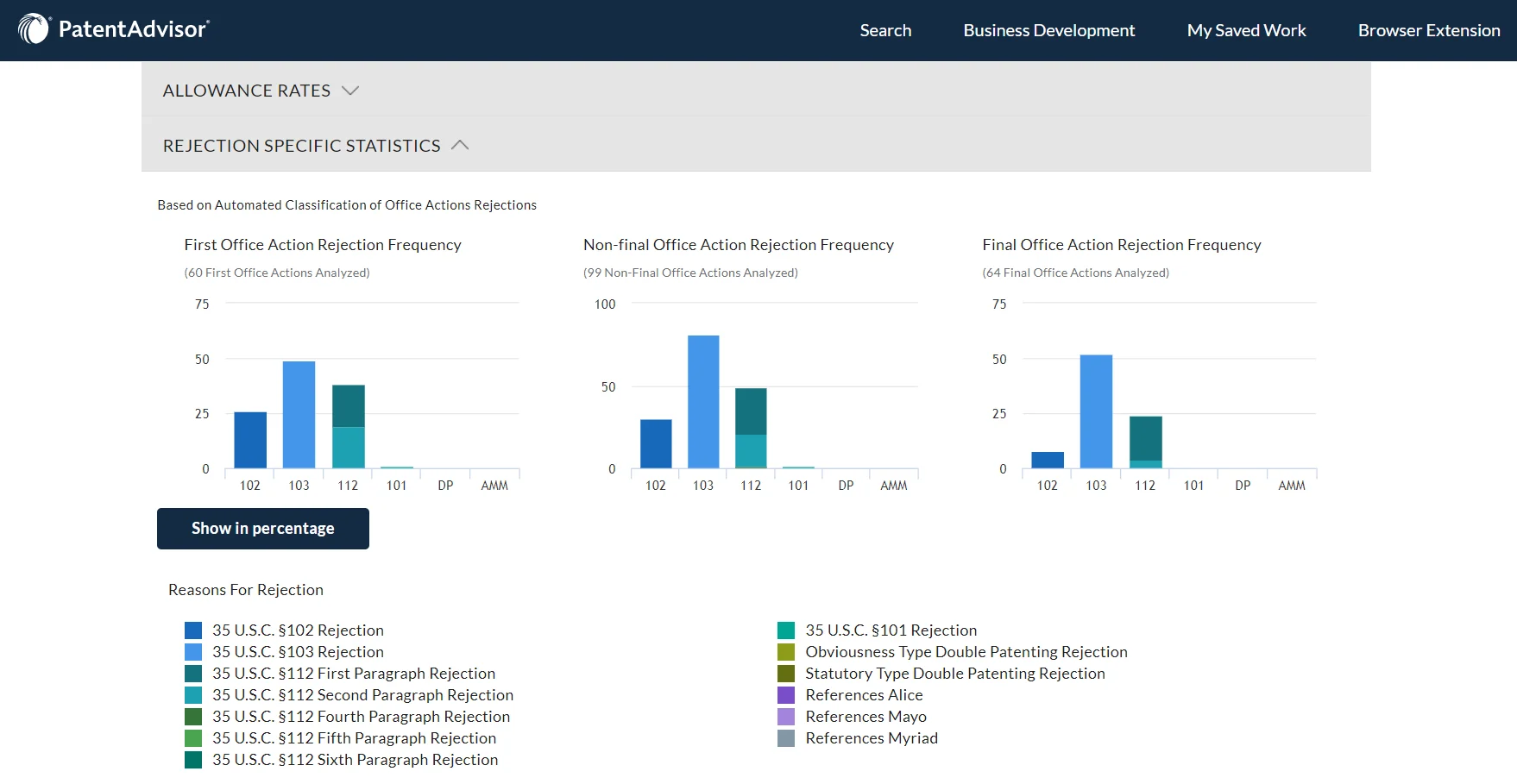1517x784 pixels.
Task: Collapse the Rejection Specific Statistics section
Action: click(x=315, y=146)
